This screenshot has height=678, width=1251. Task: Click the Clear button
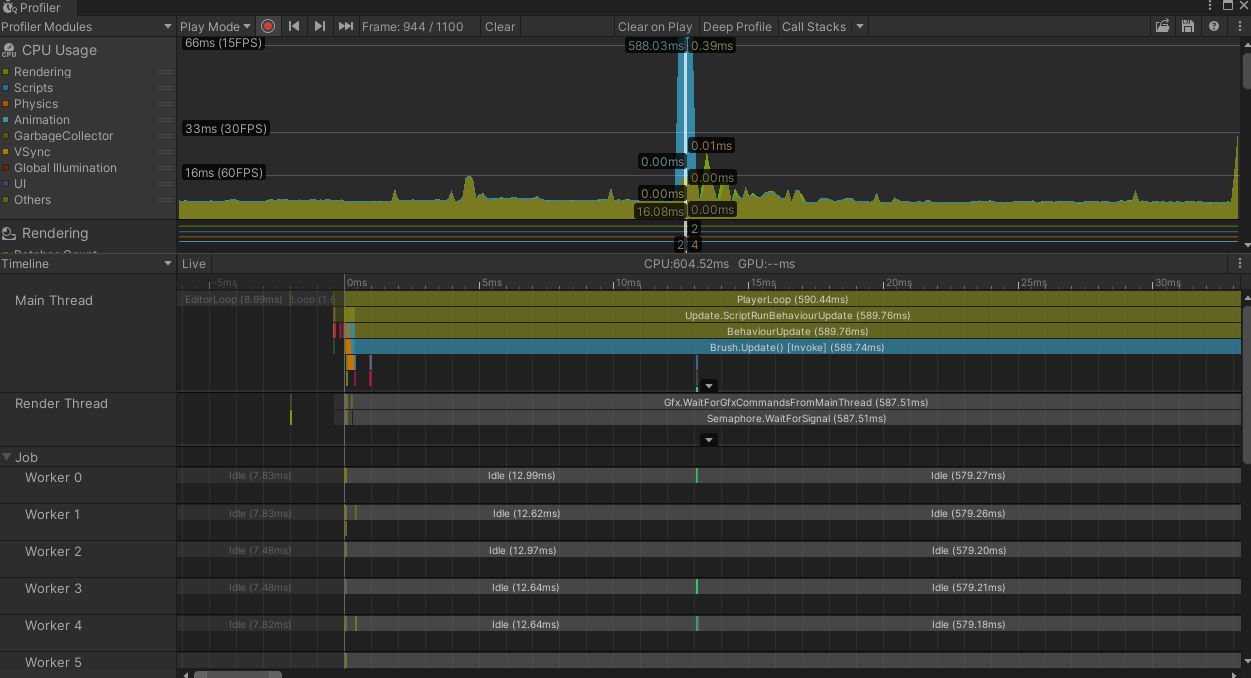tap(500, 27)
